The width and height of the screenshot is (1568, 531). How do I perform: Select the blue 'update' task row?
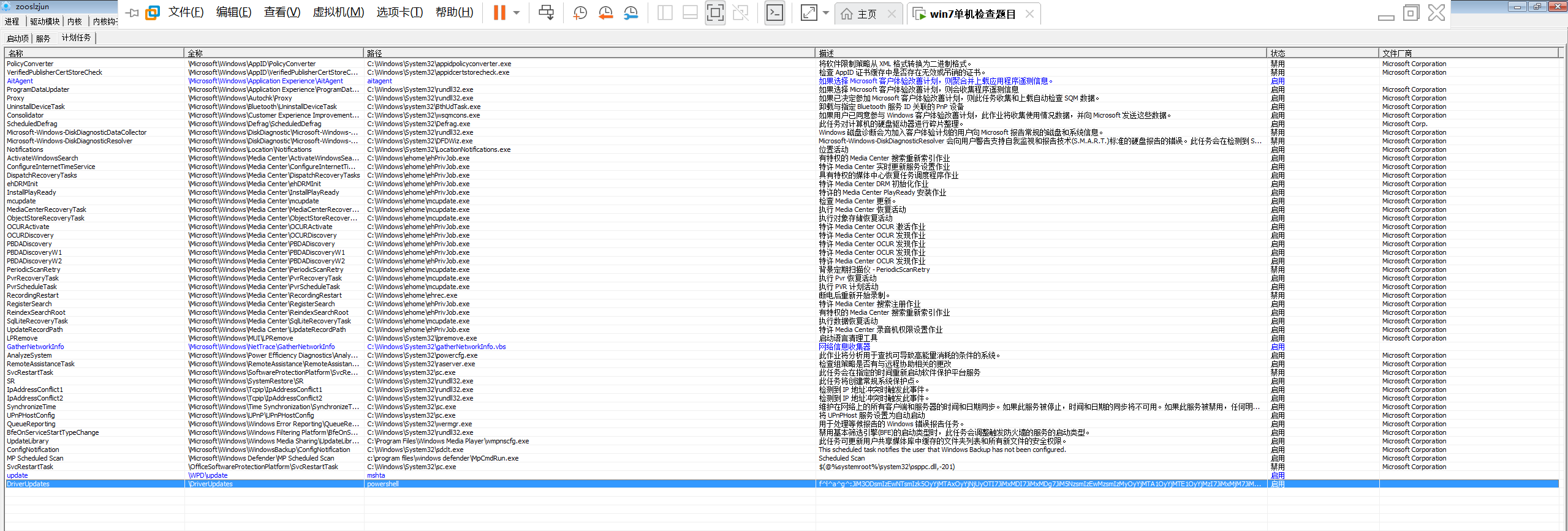782,475
